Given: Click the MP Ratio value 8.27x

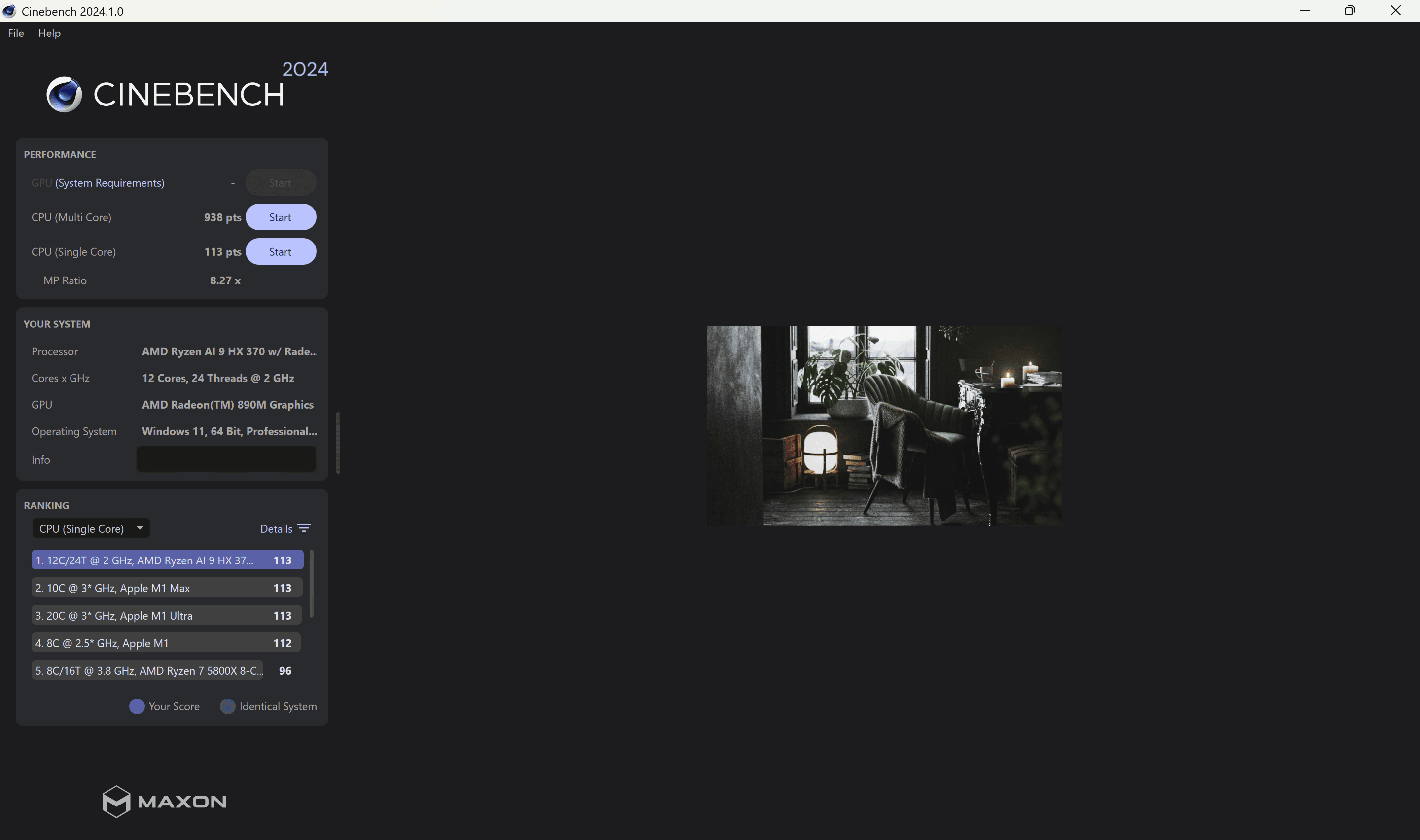Looking at the screenshot, I should click(x=225, y=280).
